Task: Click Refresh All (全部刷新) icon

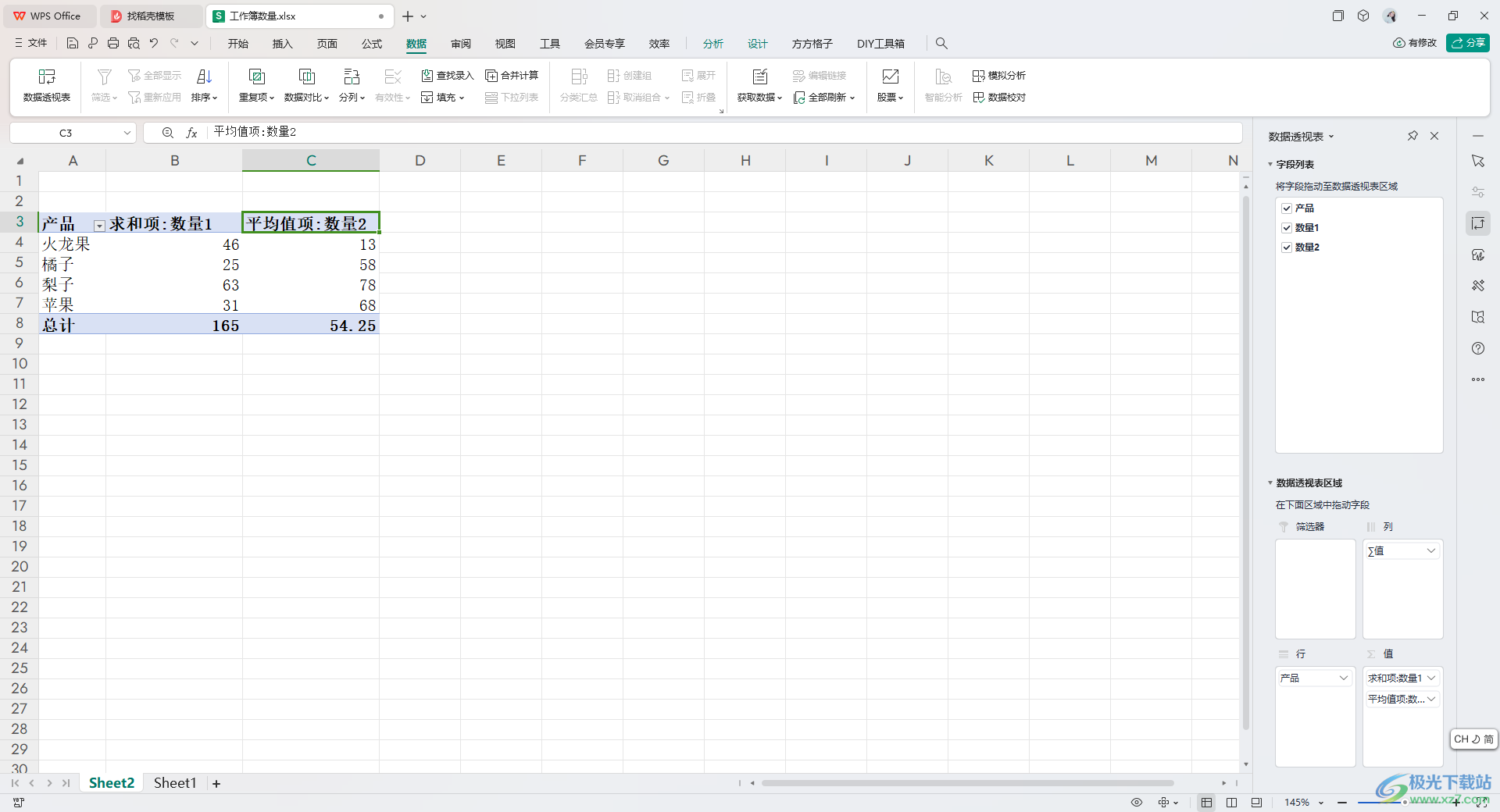Action: point(799,98)
